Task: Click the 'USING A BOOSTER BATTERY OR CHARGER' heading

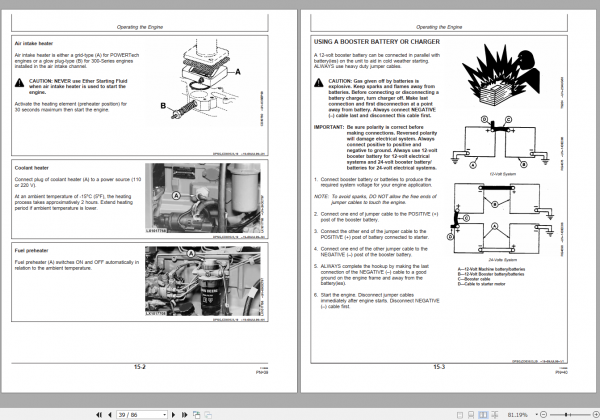Action: [x=377, y=42]
